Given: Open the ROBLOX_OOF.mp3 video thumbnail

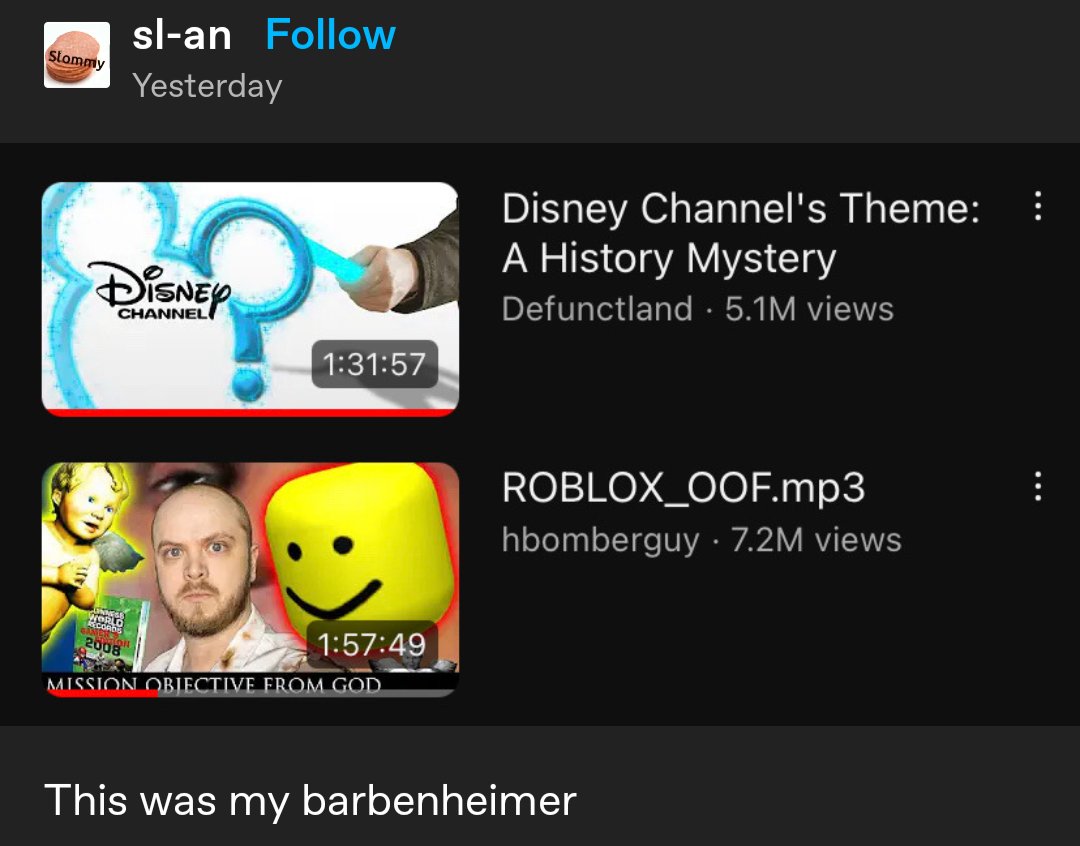Looking at the screenshot, I should tap(250, 579).
